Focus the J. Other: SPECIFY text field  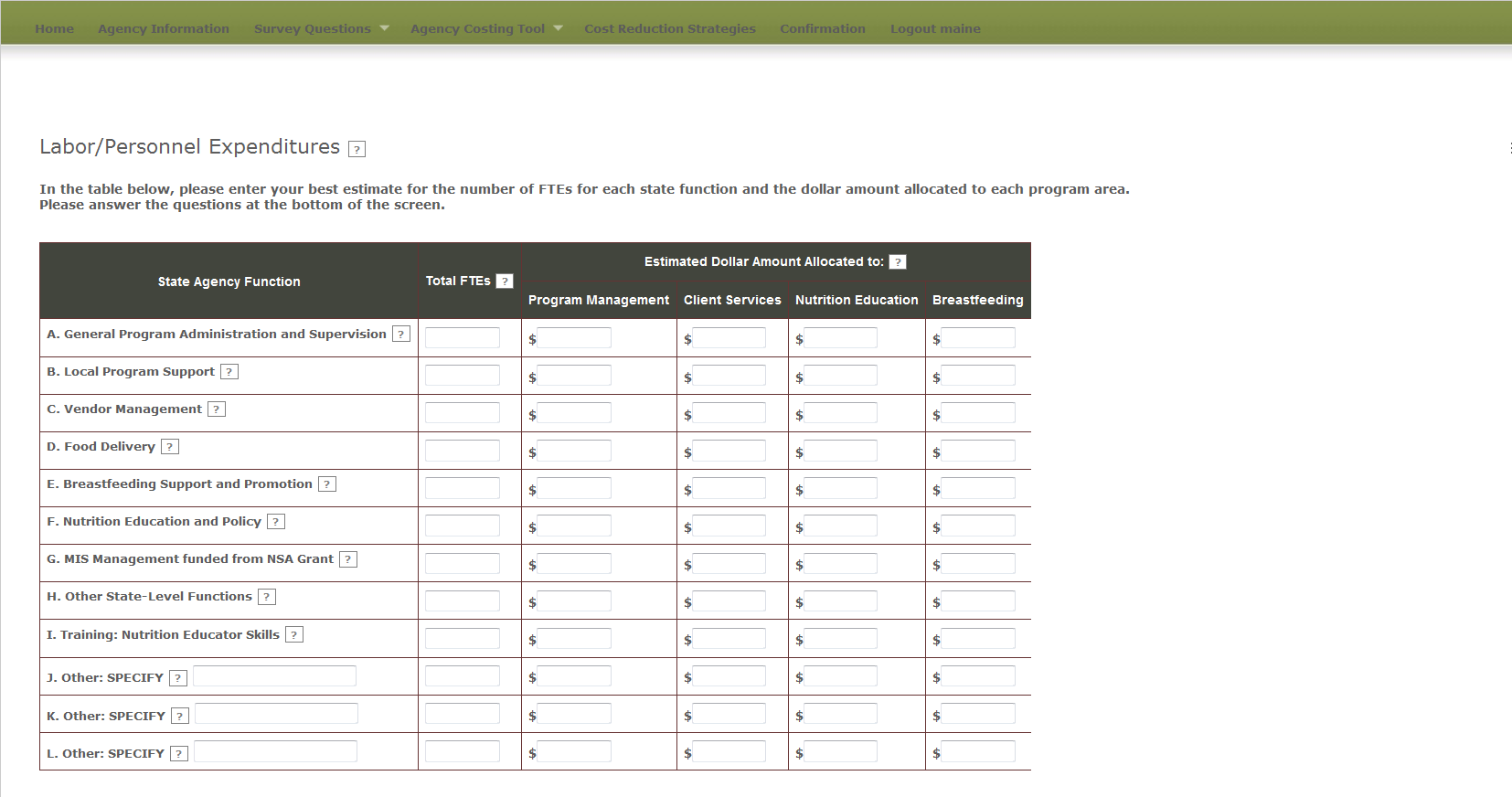pyautogui.click(x=274, y=676)
